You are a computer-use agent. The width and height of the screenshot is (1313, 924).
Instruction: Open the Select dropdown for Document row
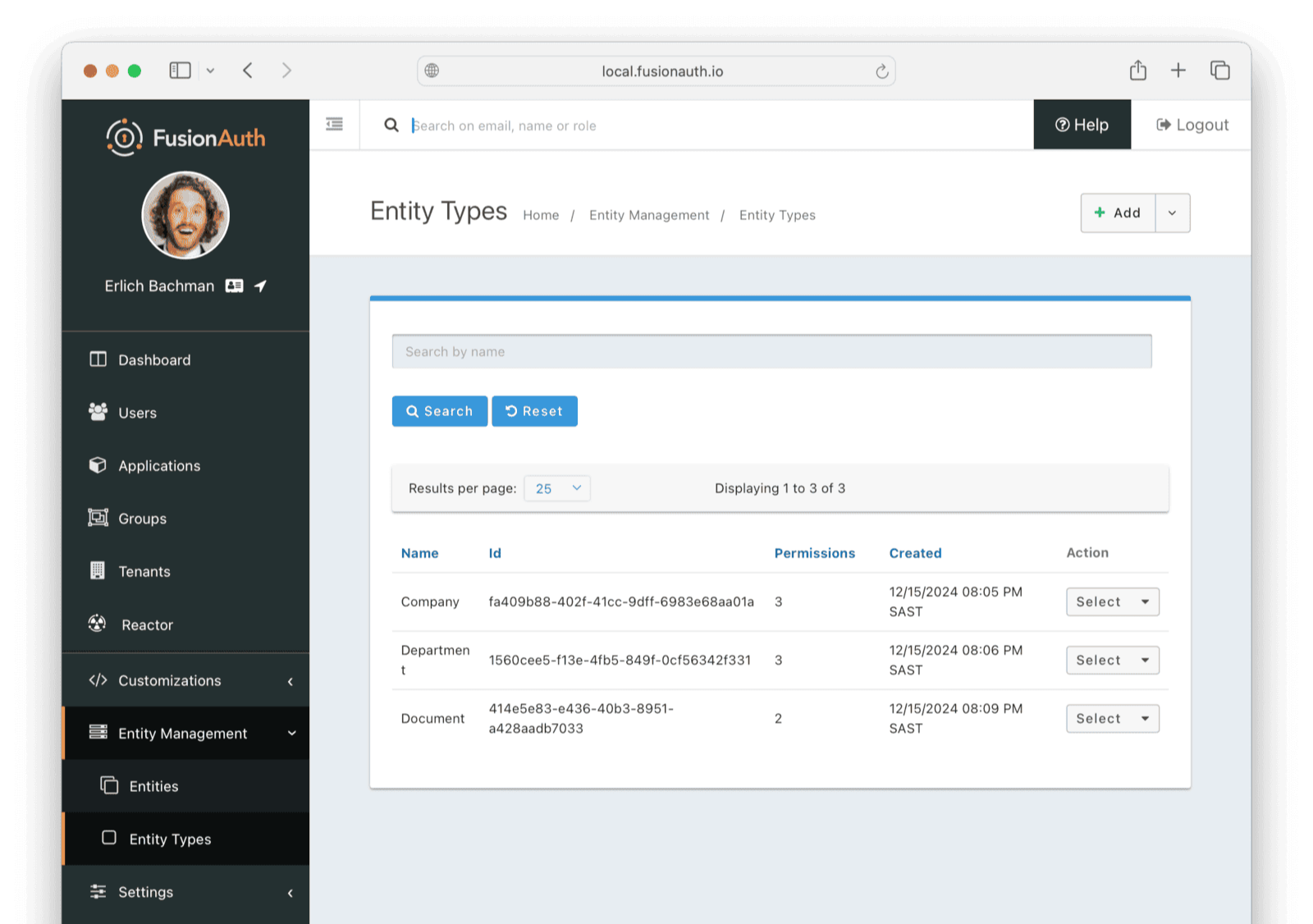pos(1112,719)
